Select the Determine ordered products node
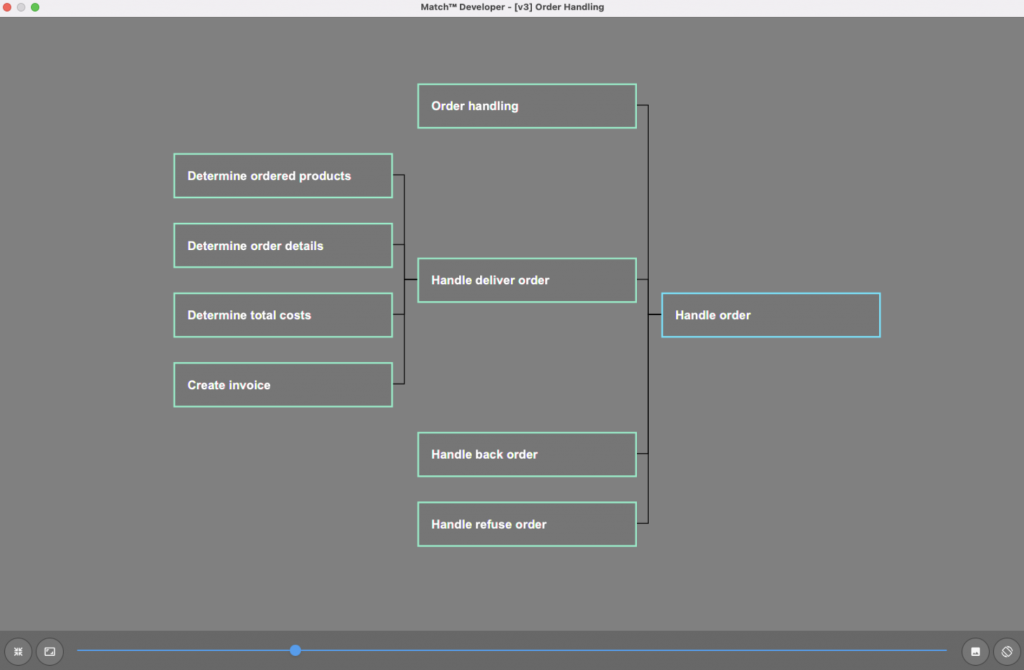Screen dimensions: 1024x670 [282, 176]
